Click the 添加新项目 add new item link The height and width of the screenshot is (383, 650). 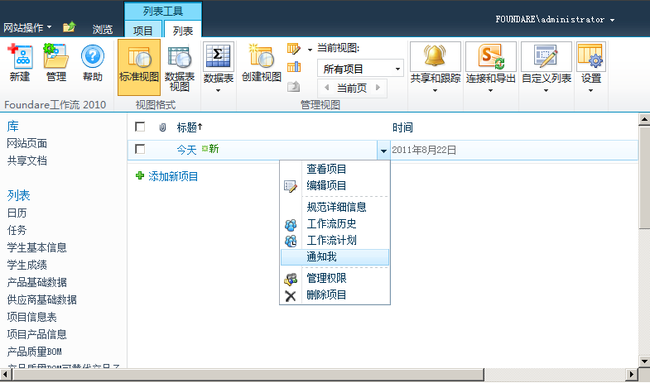pyautogui.click(x=173, y=176)
